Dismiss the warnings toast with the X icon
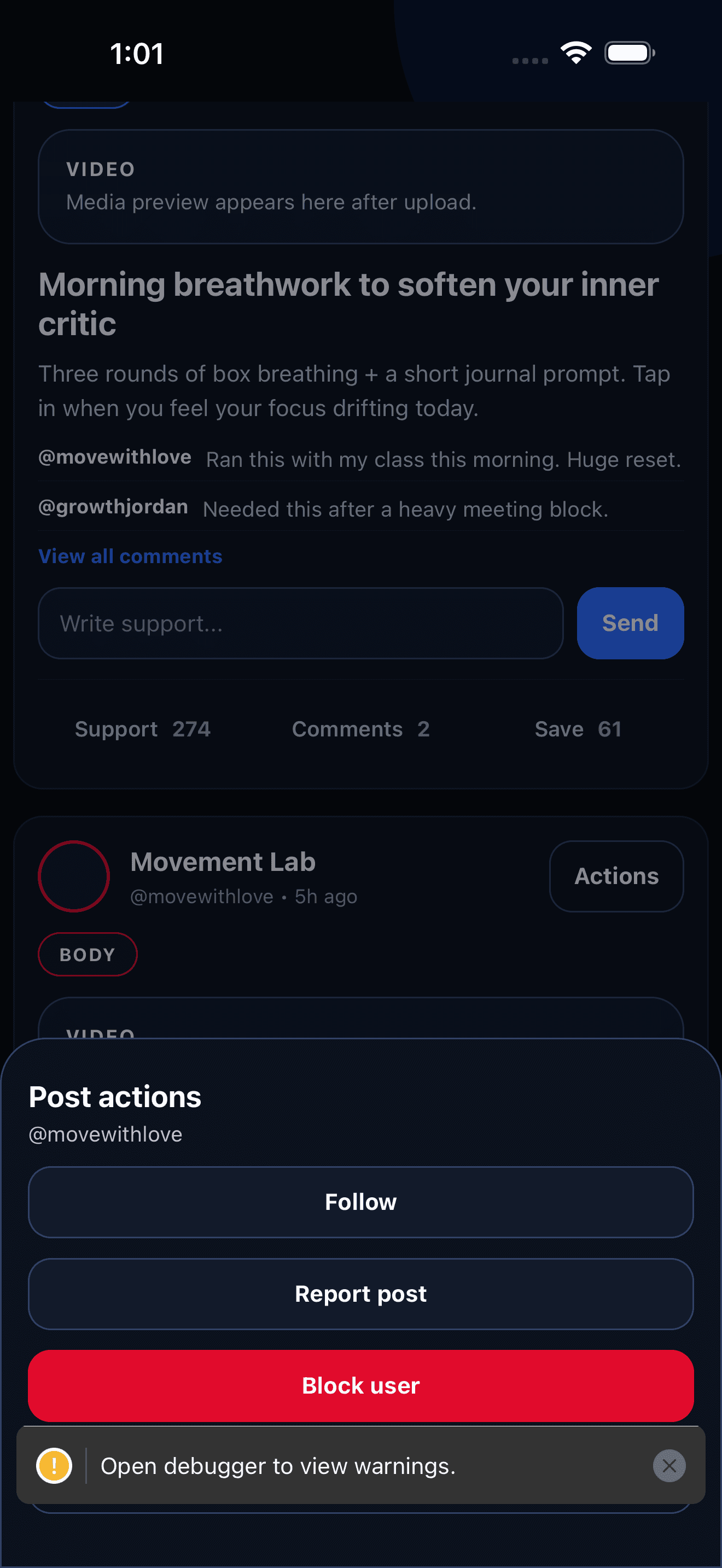 coord(669,1466)
